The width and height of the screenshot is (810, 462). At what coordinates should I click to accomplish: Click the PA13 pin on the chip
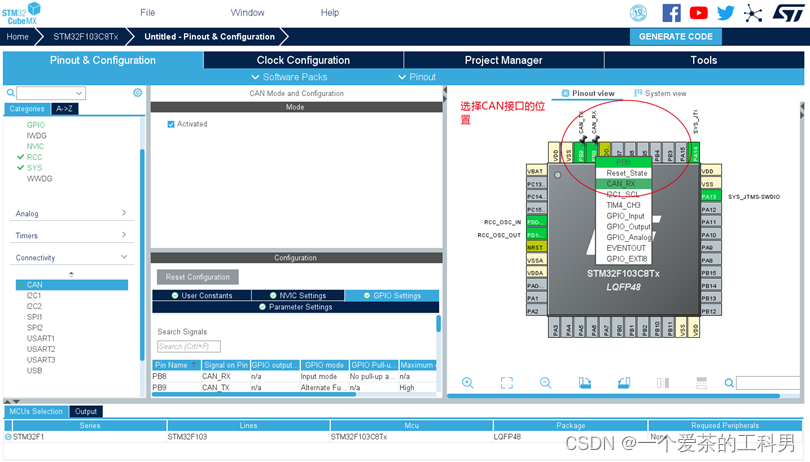tap(711, 196)
